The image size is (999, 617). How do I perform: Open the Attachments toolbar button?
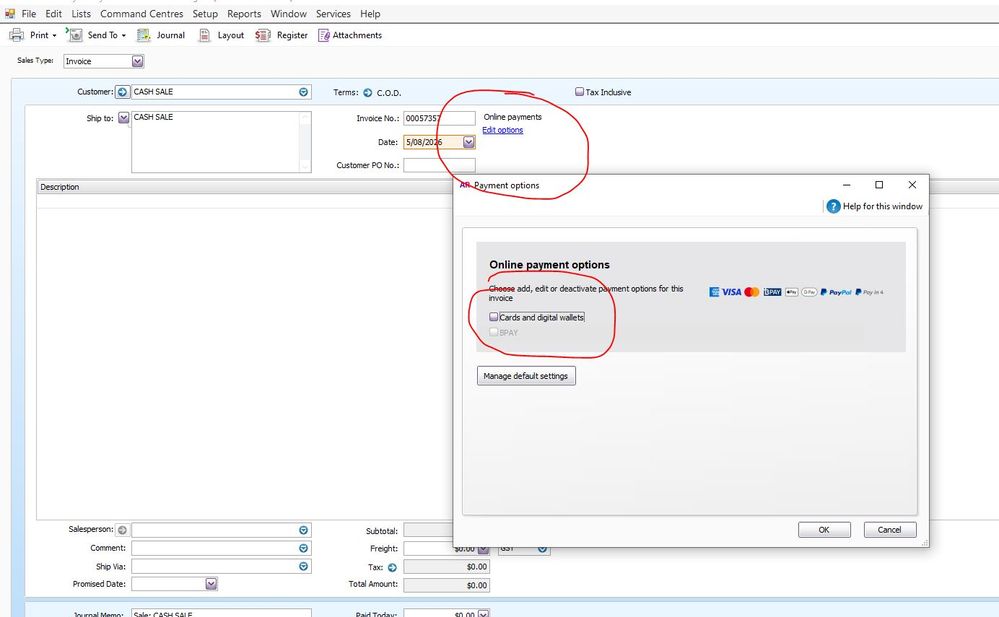(350, 35)
